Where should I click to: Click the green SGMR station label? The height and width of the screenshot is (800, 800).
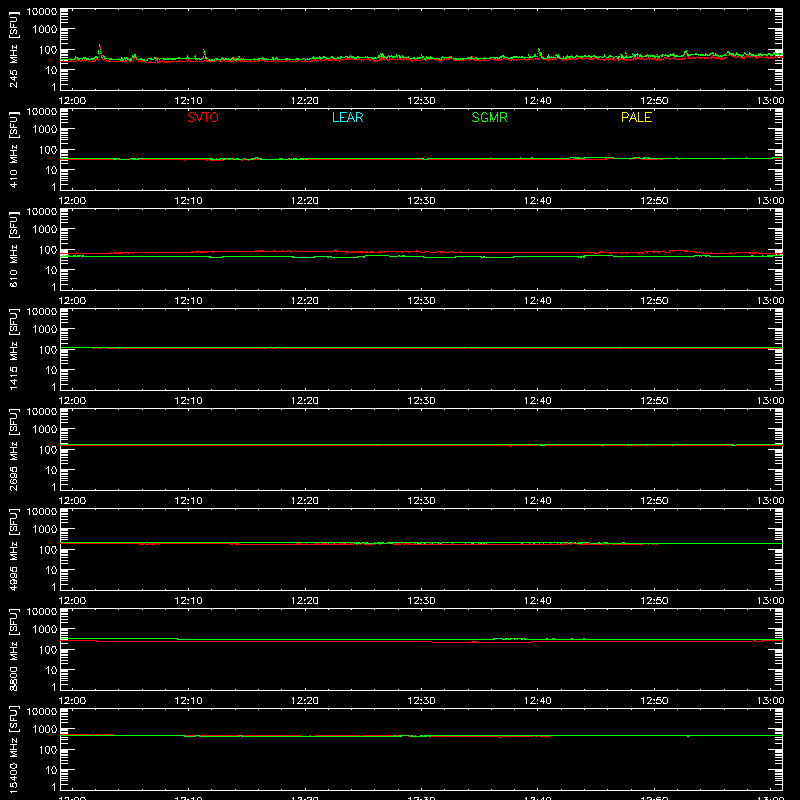[x=489, y=117]
